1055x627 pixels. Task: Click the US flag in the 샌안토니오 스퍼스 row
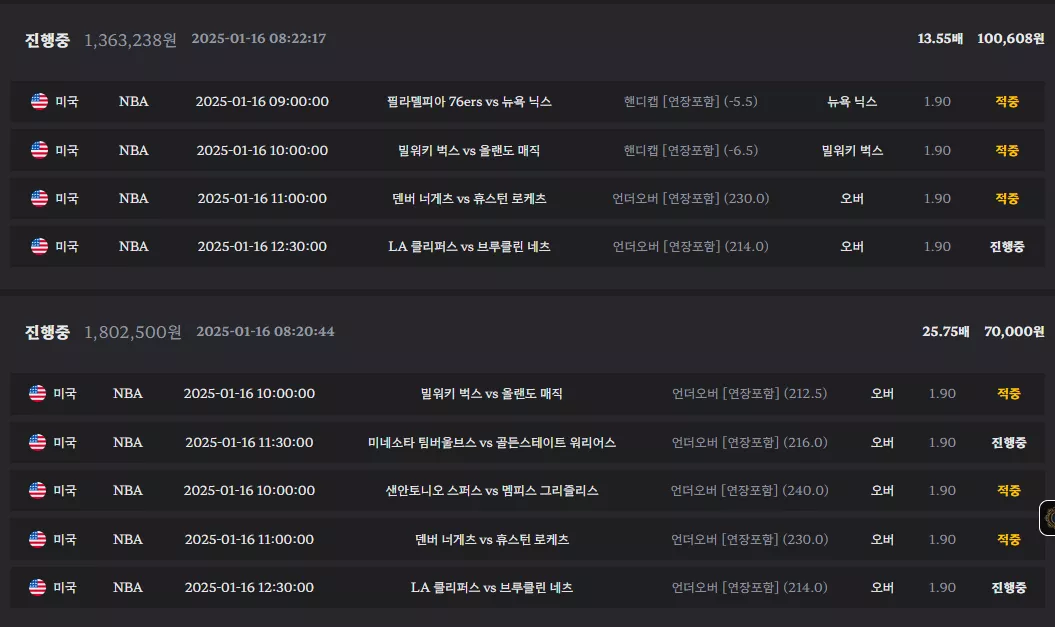(x=38, y=490)
